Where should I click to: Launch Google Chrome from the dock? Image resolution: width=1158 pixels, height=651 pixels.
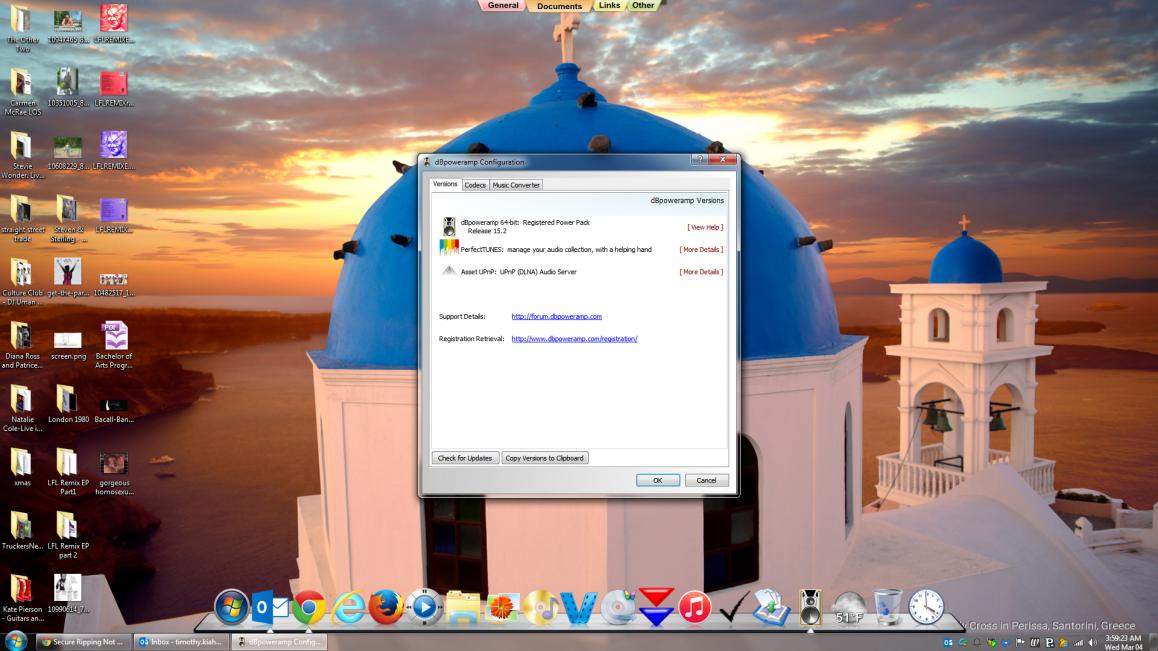(309, 607)
